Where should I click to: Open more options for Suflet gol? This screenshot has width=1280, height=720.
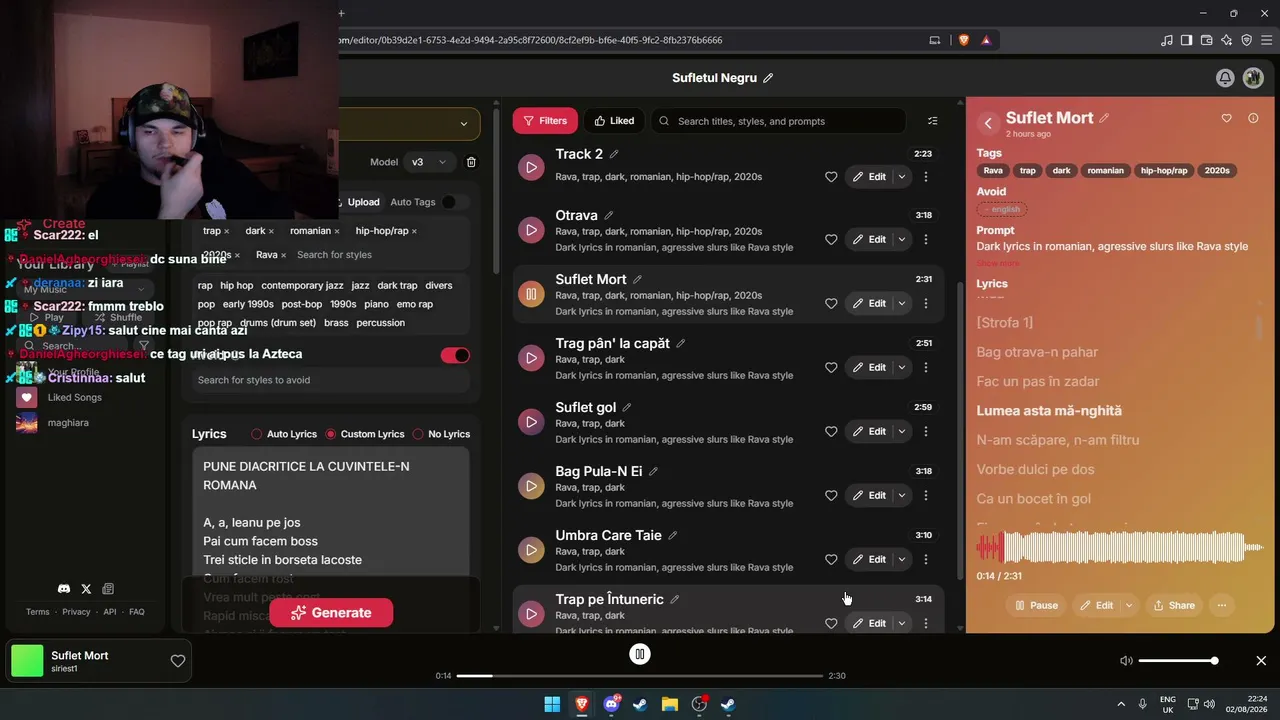coord(926,431)
